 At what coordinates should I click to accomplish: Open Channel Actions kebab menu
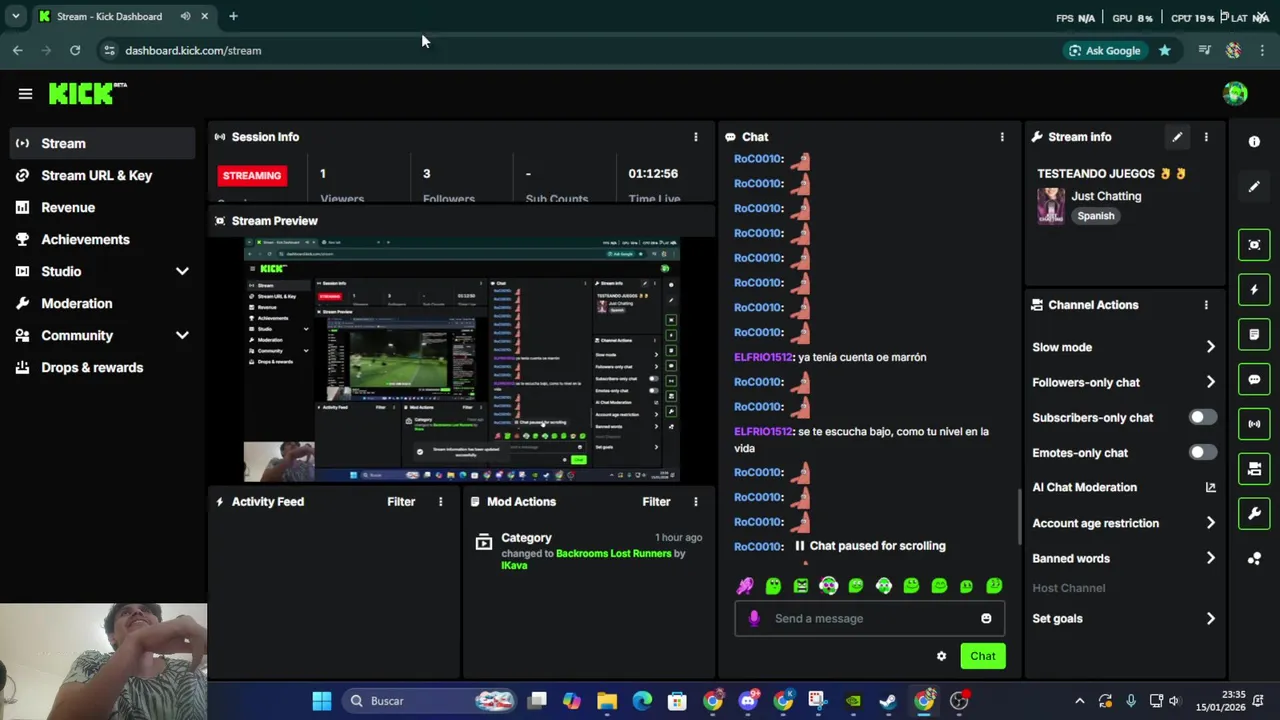(x=1206, y=305)
